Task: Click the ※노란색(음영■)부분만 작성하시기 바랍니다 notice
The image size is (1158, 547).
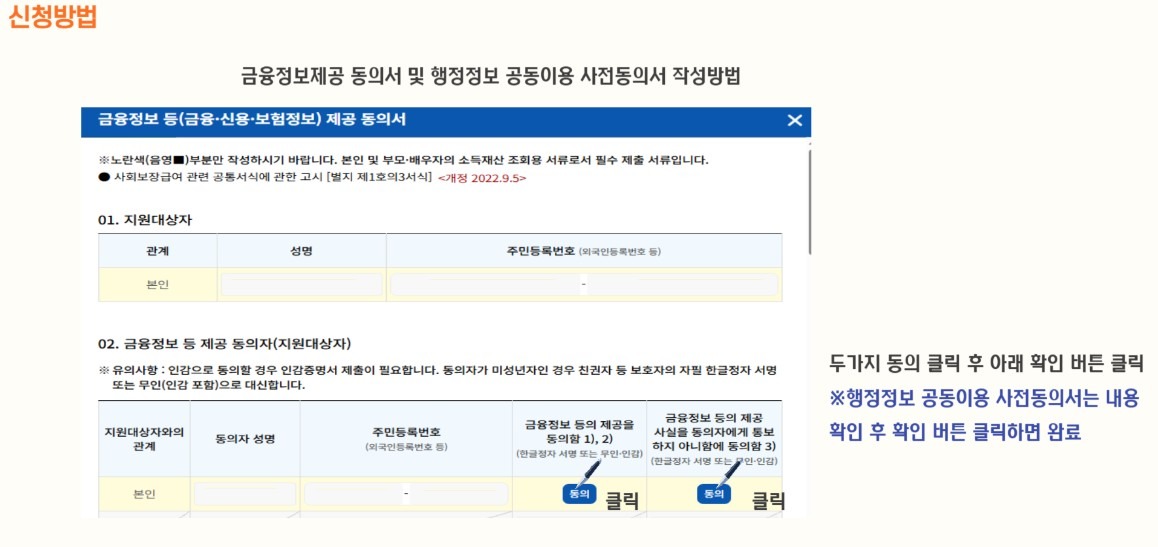Action: click(403, 159)
